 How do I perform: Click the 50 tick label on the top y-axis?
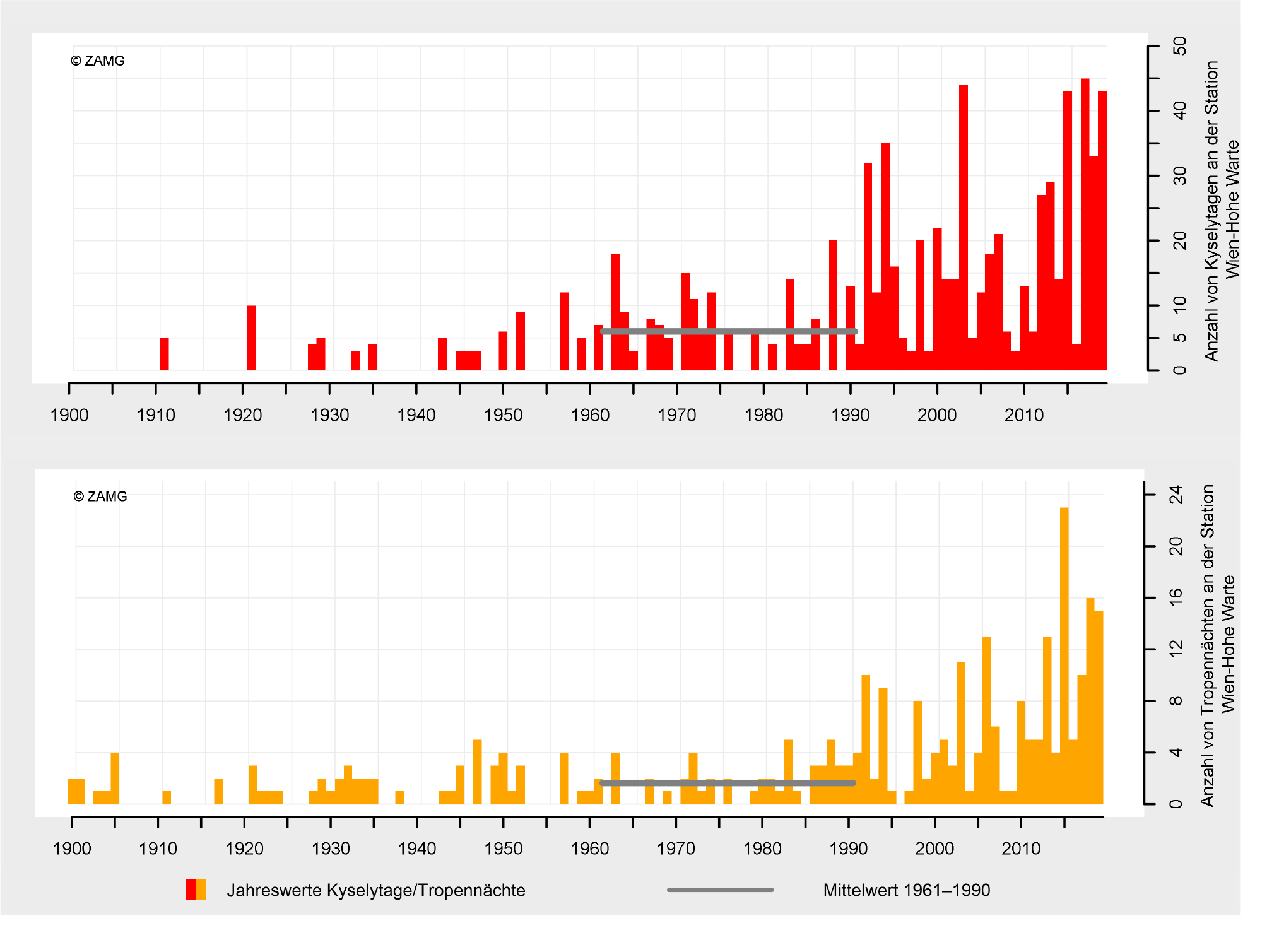click(x=1179, y=46)
